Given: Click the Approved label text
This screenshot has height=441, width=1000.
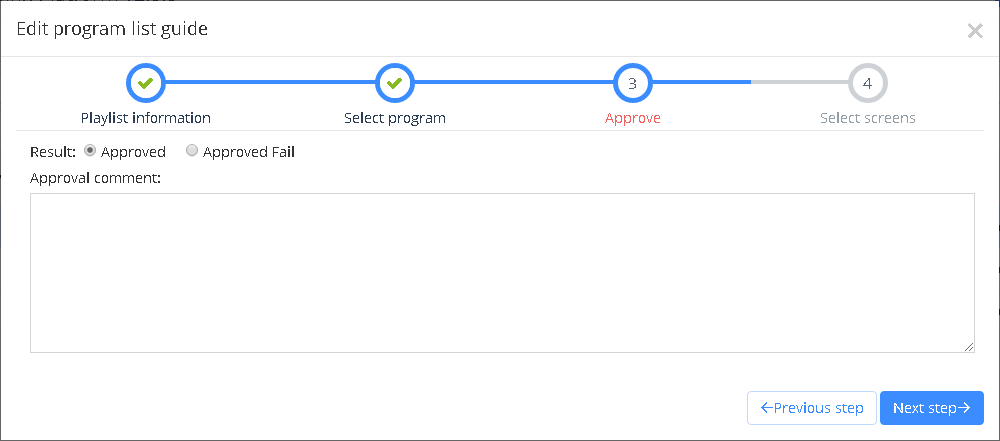Looking at the screenshot, I should point(133,152).
